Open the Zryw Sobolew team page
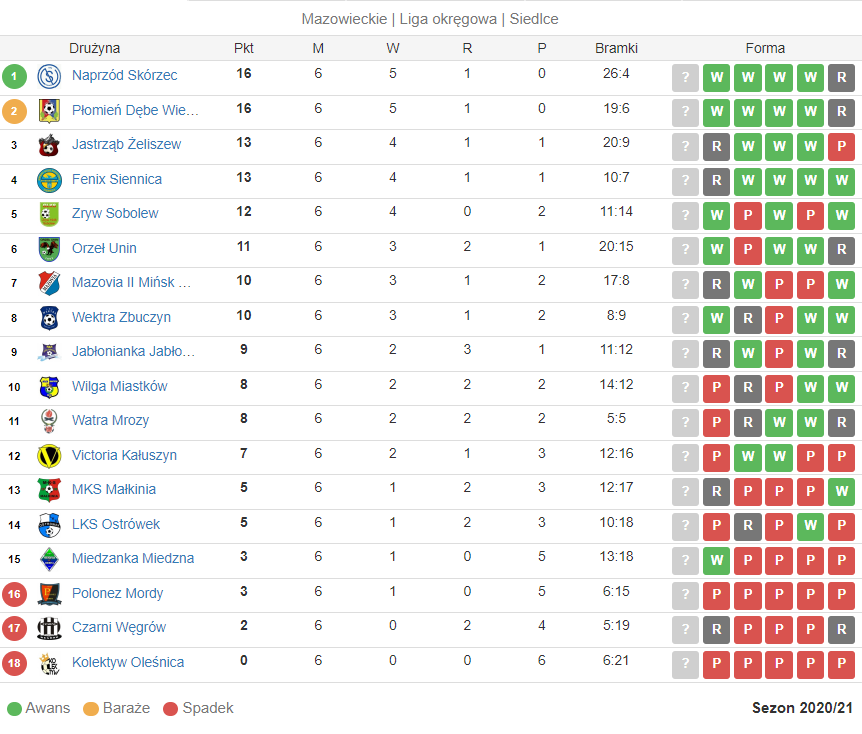862x734 pixels. (x=115, y=213)
